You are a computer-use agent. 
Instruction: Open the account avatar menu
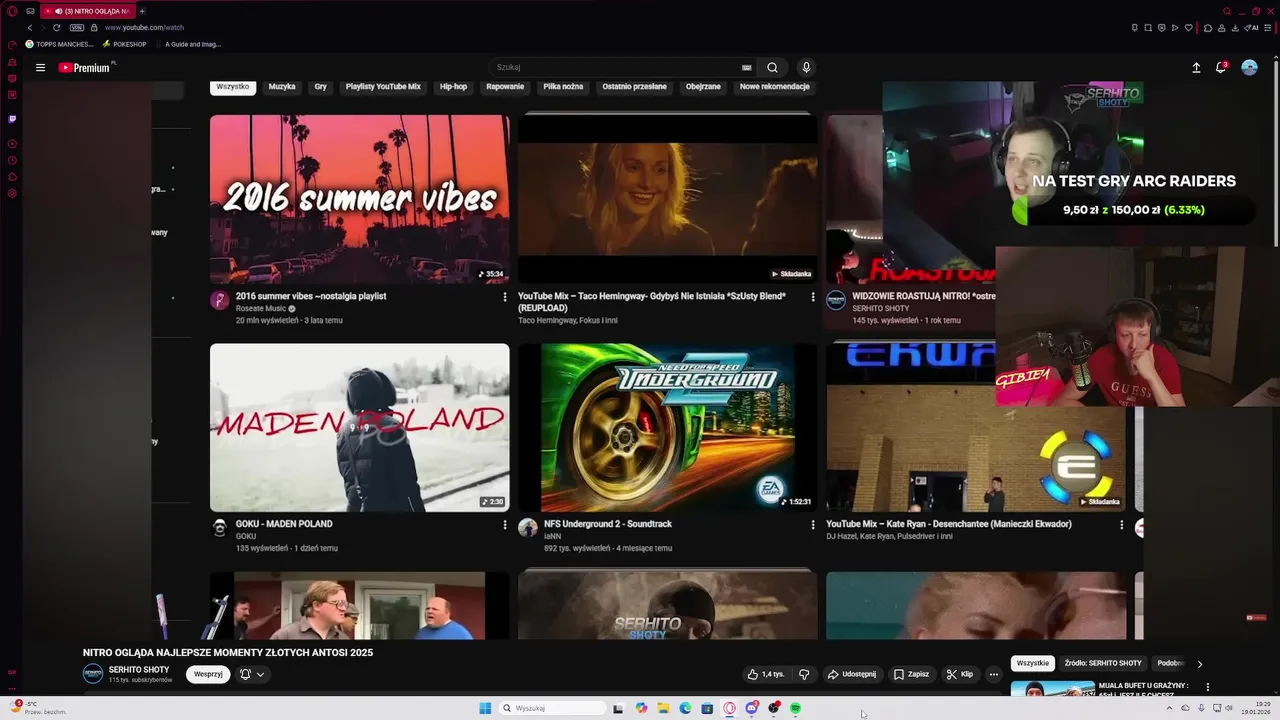pyautogui.click(x=1249, y=67)
